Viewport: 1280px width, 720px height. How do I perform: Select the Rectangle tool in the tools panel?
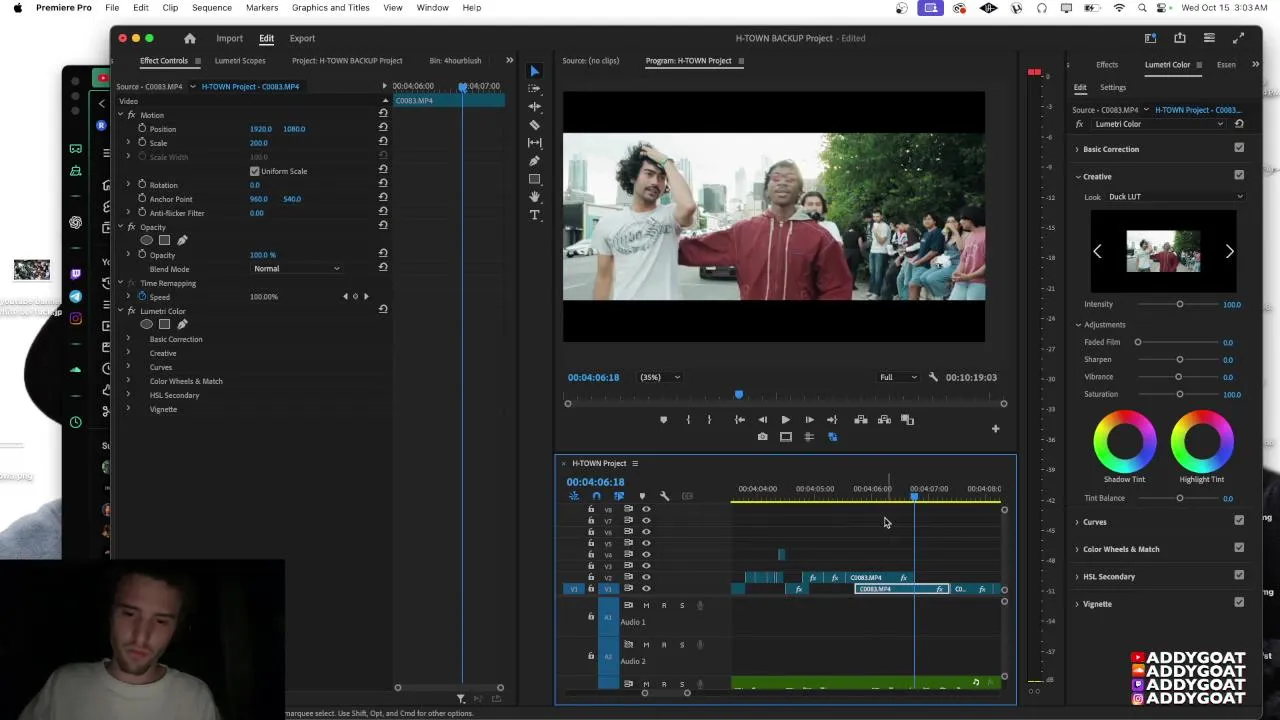click(534, 179)
